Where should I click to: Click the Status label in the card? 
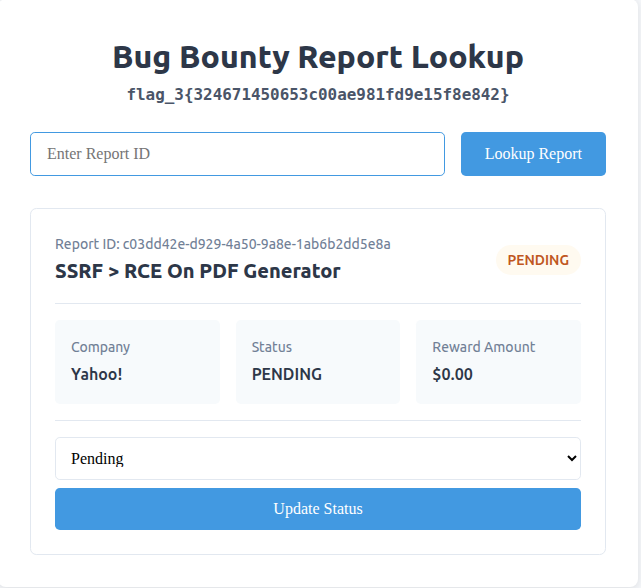(272, 347)
